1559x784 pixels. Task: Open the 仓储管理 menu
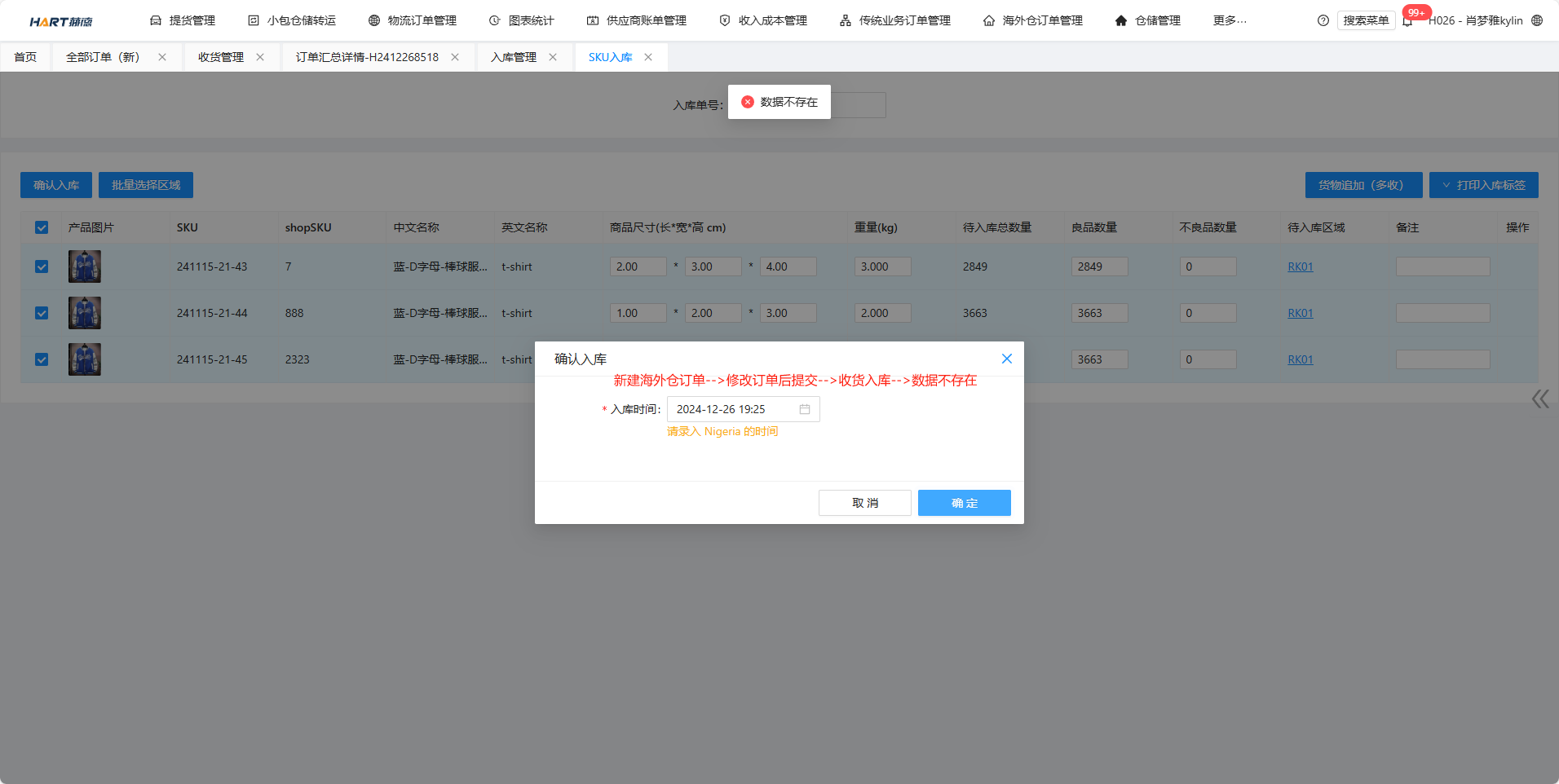coord(1147,20)
